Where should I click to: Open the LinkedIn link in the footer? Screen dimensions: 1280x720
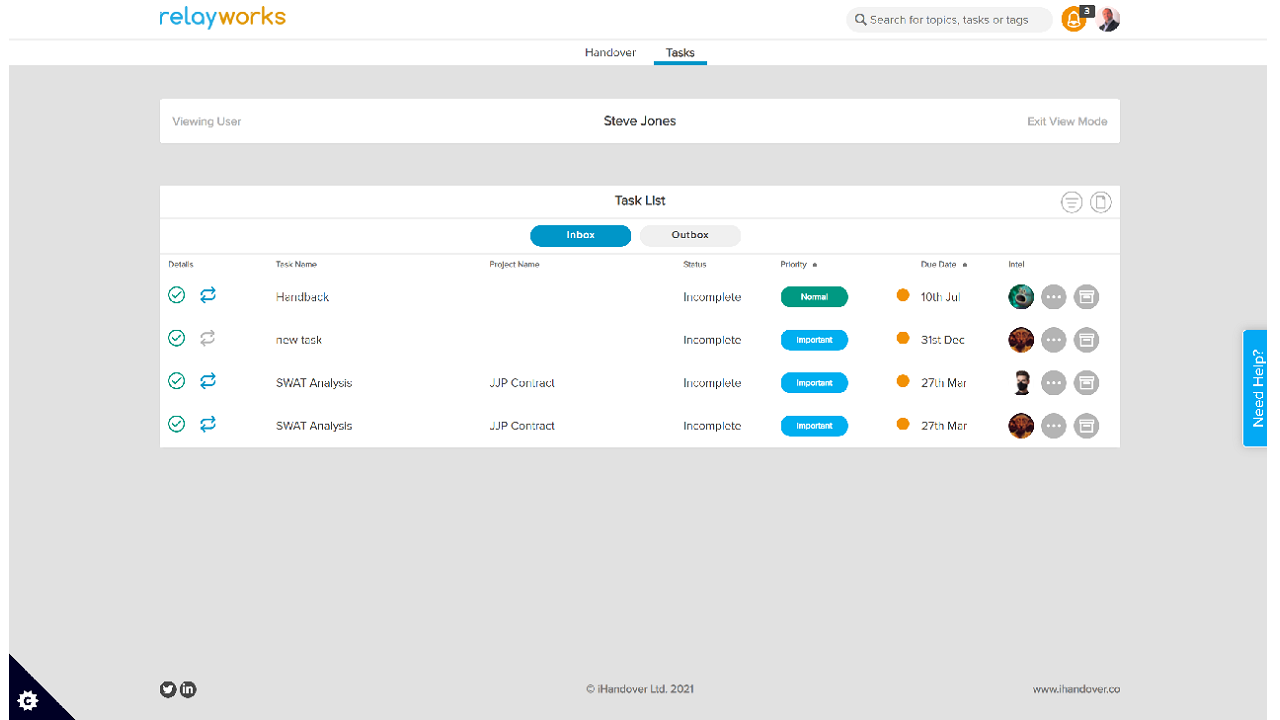[x=188, y=689]
